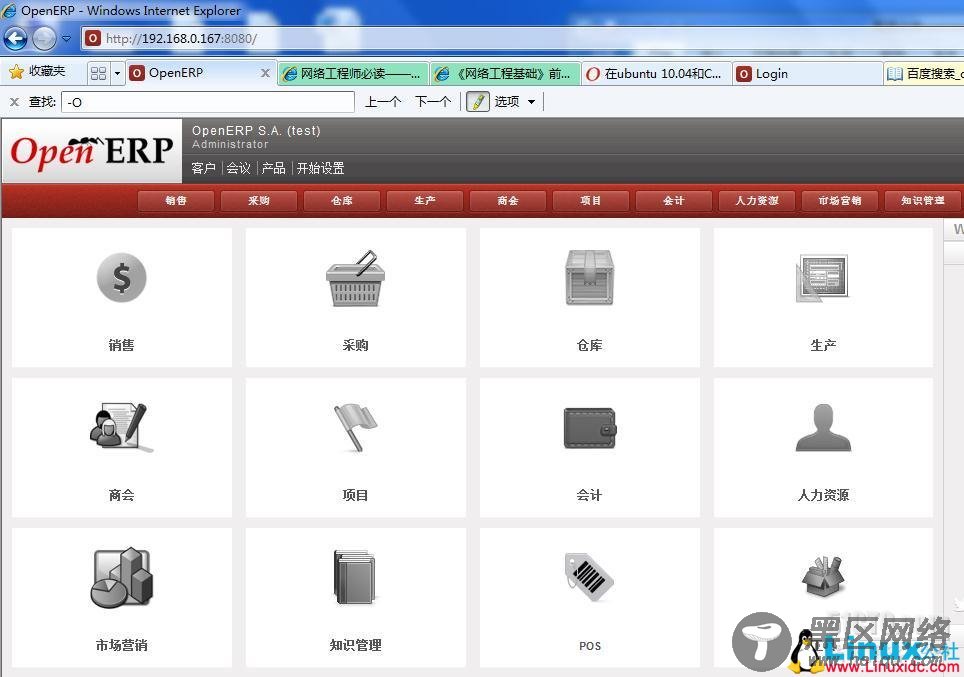Open the tab list dropdown arrow

[117, 74]
